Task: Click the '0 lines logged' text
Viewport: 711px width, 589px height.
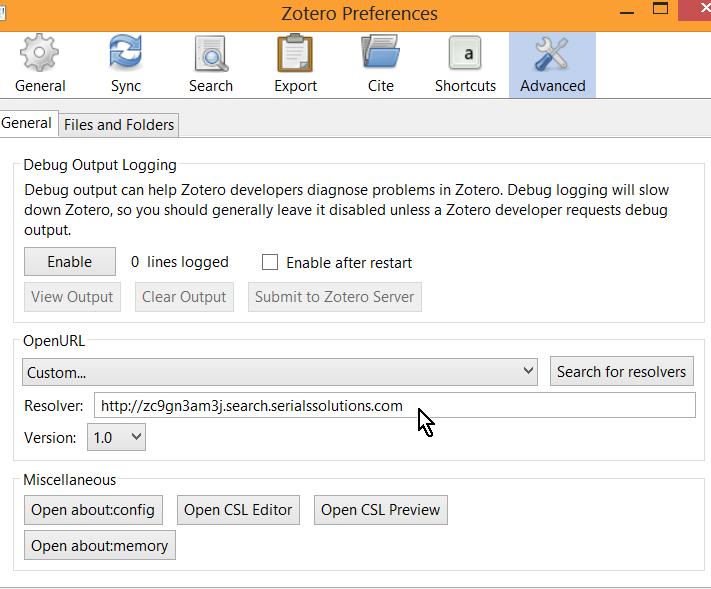Action: pyautogui.click(x=180, y=262)
